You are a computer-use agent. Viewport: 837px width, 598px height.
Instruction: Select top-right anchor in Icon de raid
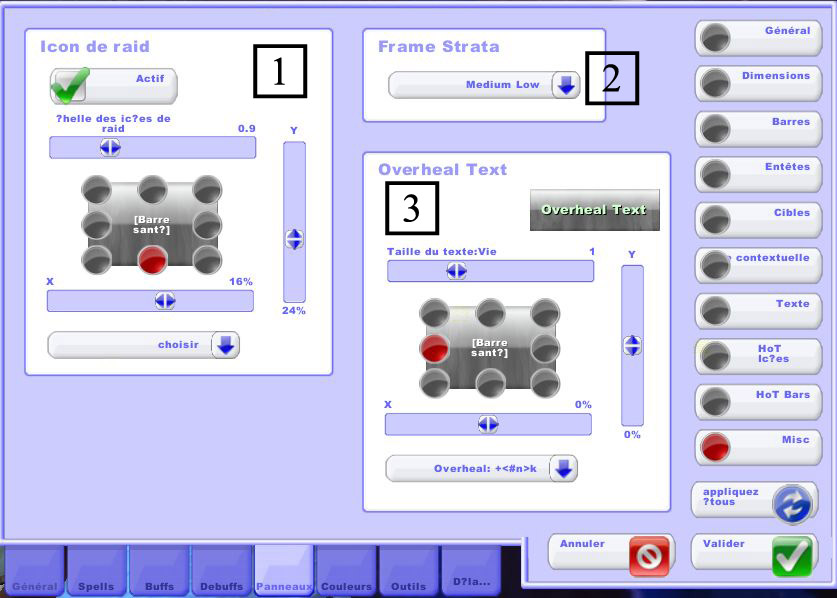pos(207,190)
